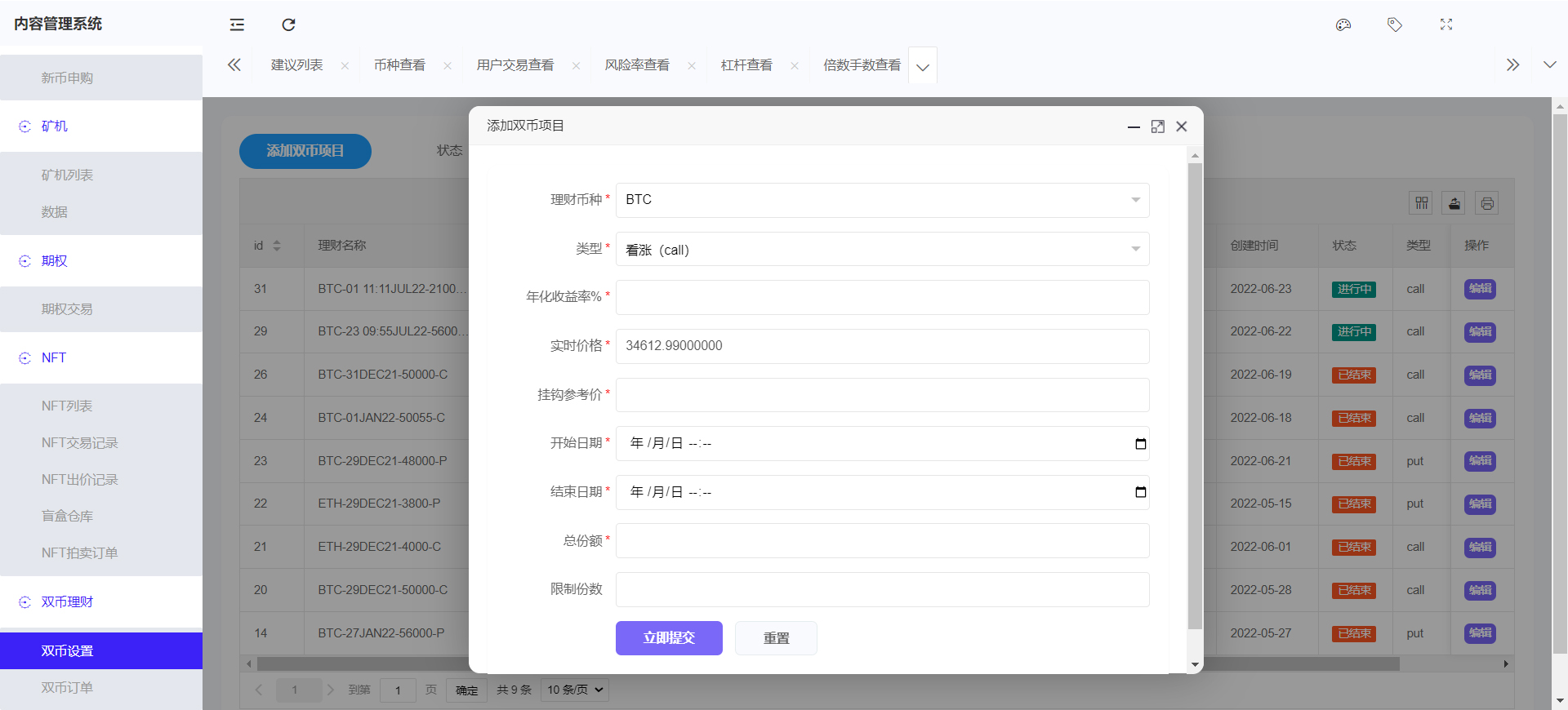Open the 理财币种 BTC dropdown
The width and height of the screenshot is (1568, 710).
point(882,200)
